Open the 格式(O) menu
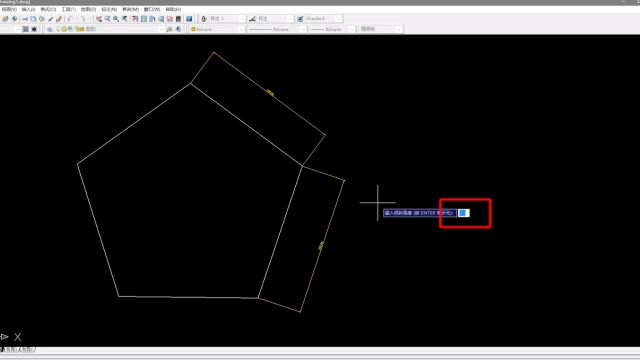Screen dimensions: 640x360 click(x=48, y=9)
